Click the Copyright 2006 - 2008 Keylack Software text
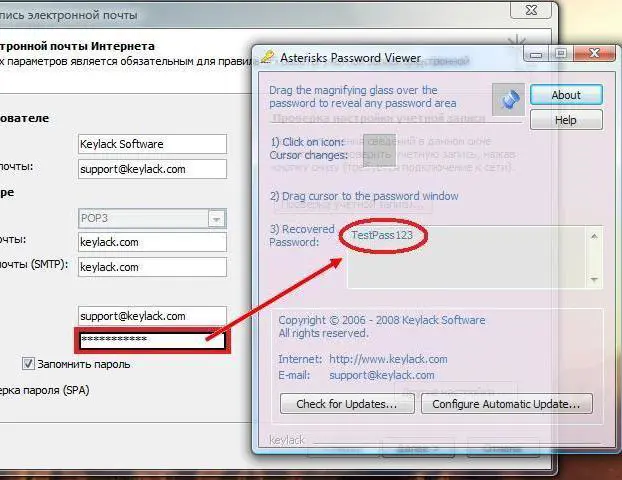The image size is (622, 480). click(382, 320)
